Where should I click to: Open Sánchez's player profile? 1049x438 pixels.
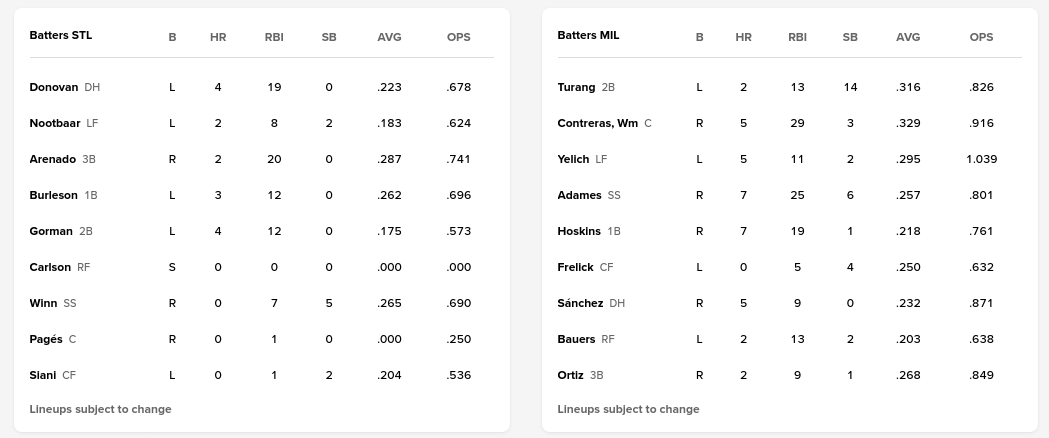[580, 303]
